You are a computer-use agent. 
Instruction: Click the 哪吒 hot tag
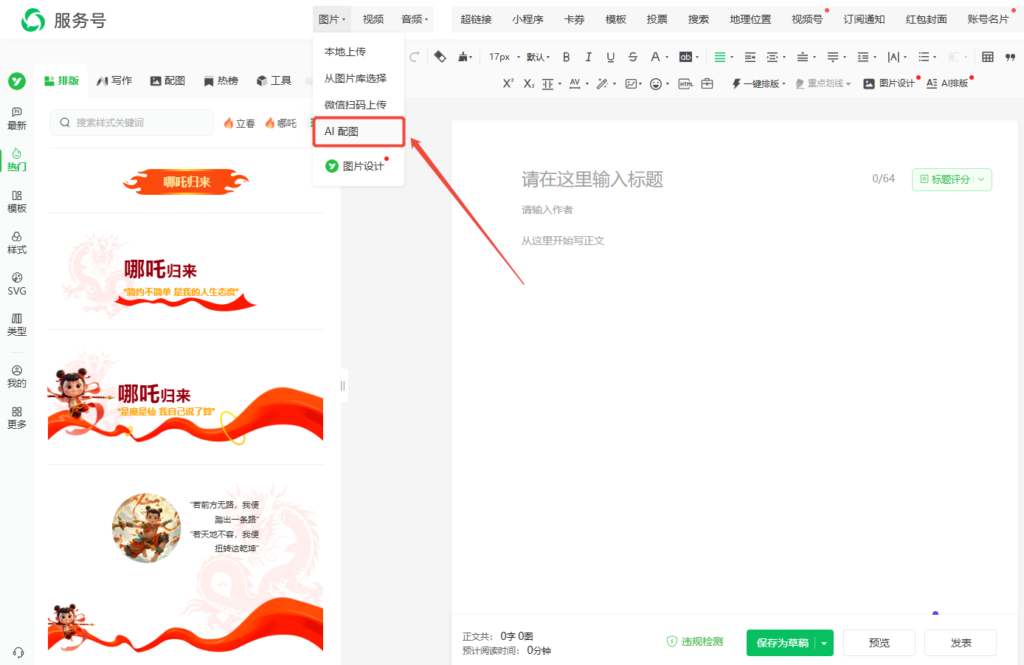pos(281,123)
